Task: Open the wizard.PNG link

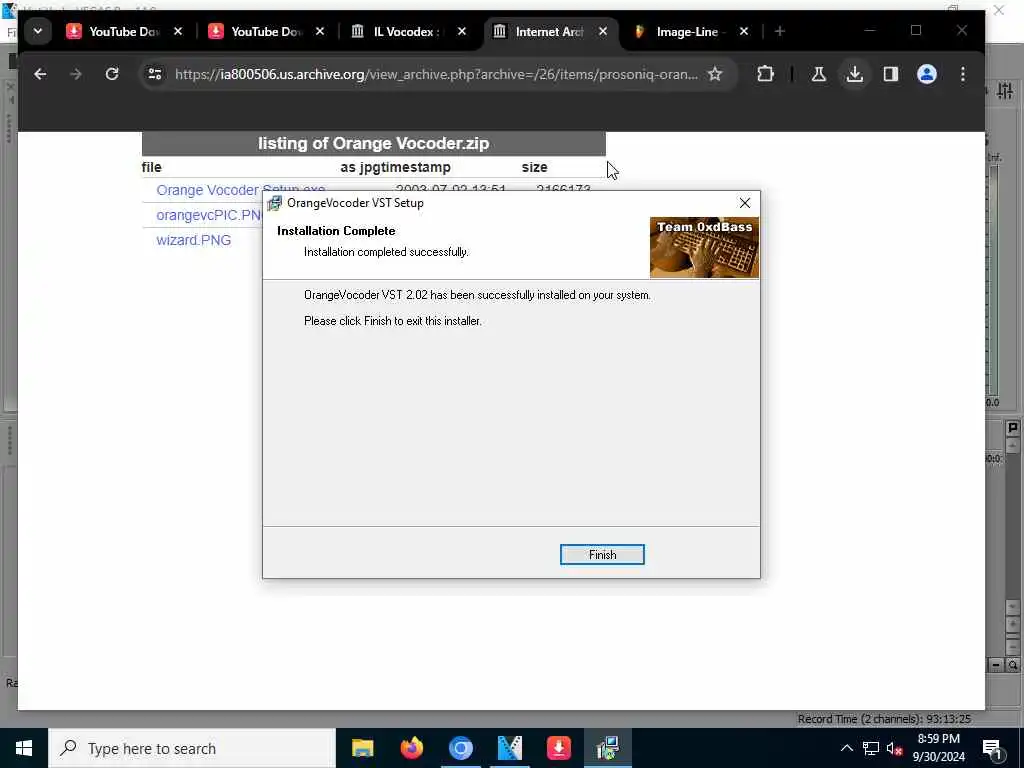Action: tap(193, 240)
